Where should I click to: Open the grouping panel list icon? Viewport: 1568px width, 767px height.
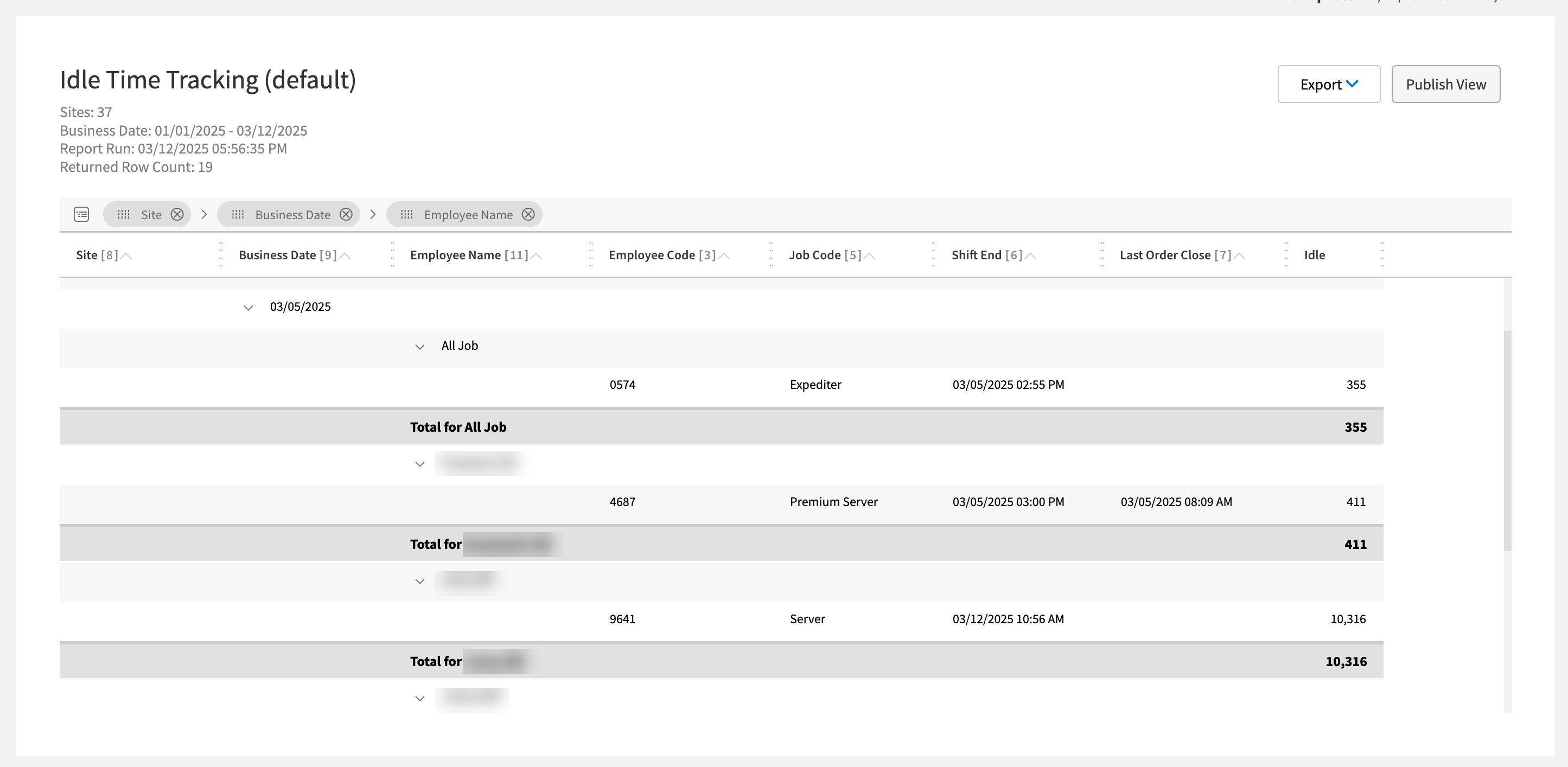coord(81,214)
